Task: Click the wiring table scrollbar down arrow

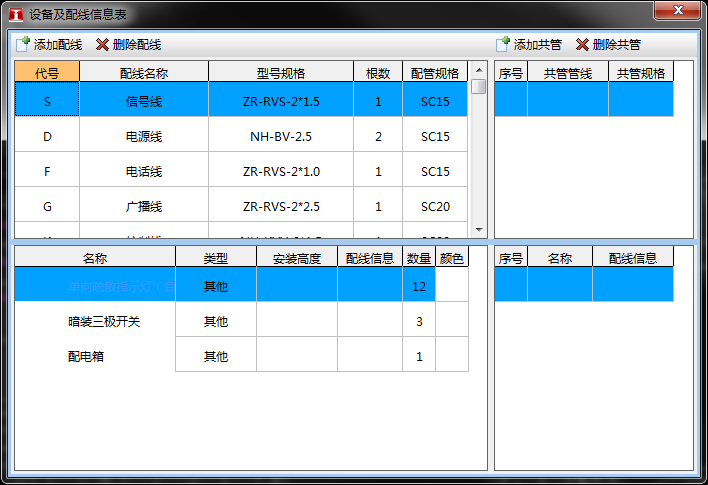Action: (x=479, y=229)
